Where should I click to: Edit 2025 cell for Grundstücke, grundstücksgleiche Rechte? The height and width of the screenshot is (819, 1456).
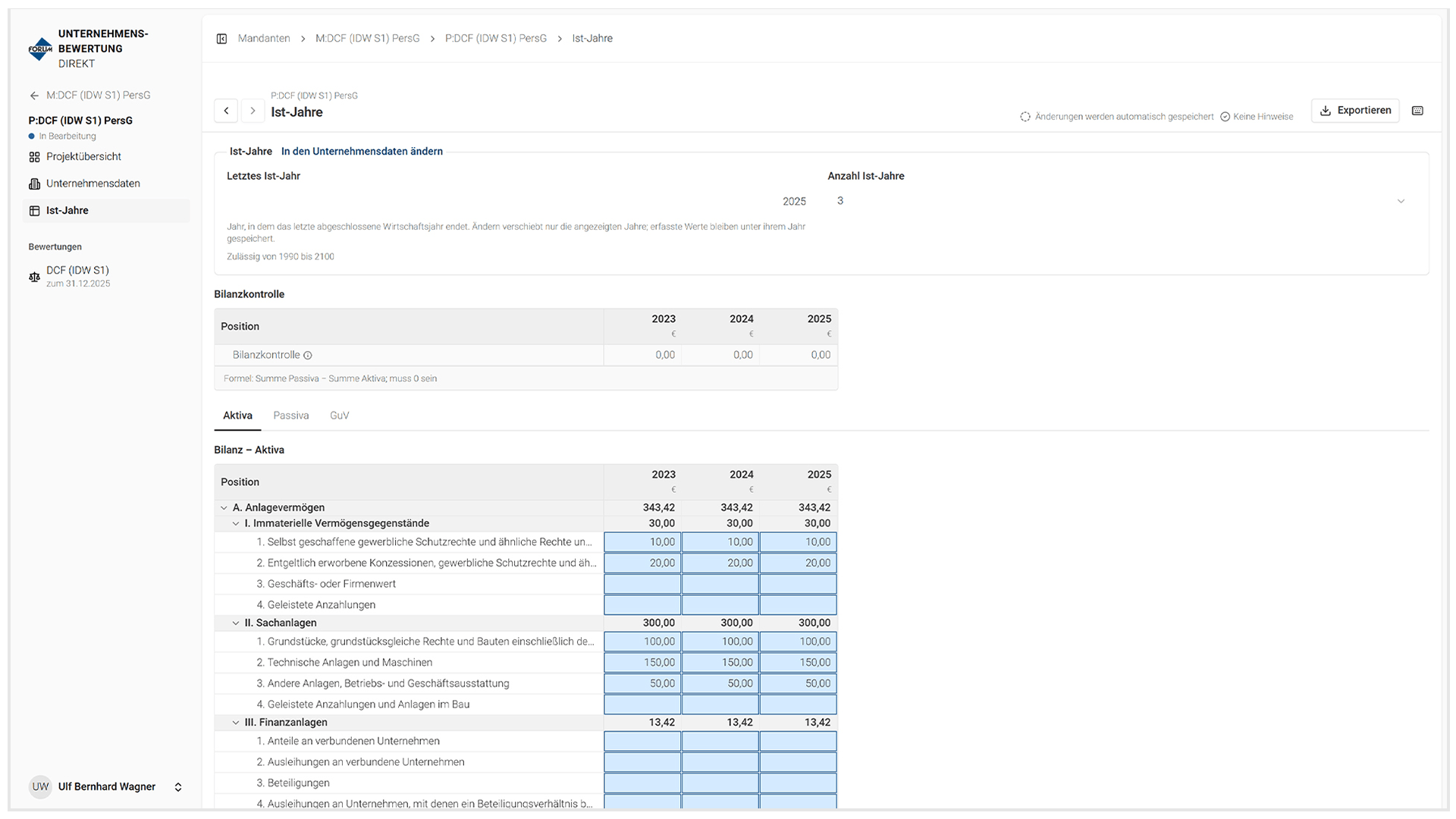tap(799, 642)
